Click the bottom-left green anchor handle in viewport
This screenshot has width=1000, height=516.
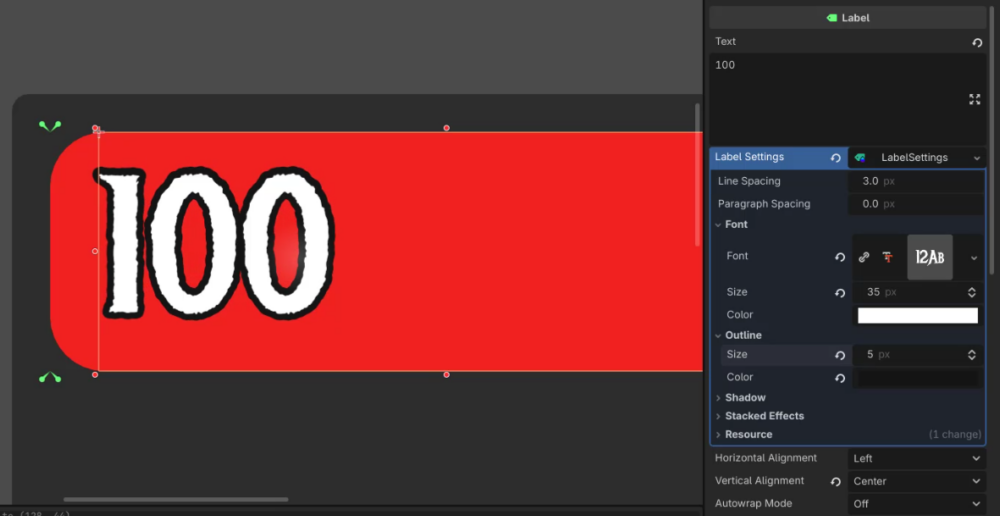pyautogui.click(x=50, y=377)
